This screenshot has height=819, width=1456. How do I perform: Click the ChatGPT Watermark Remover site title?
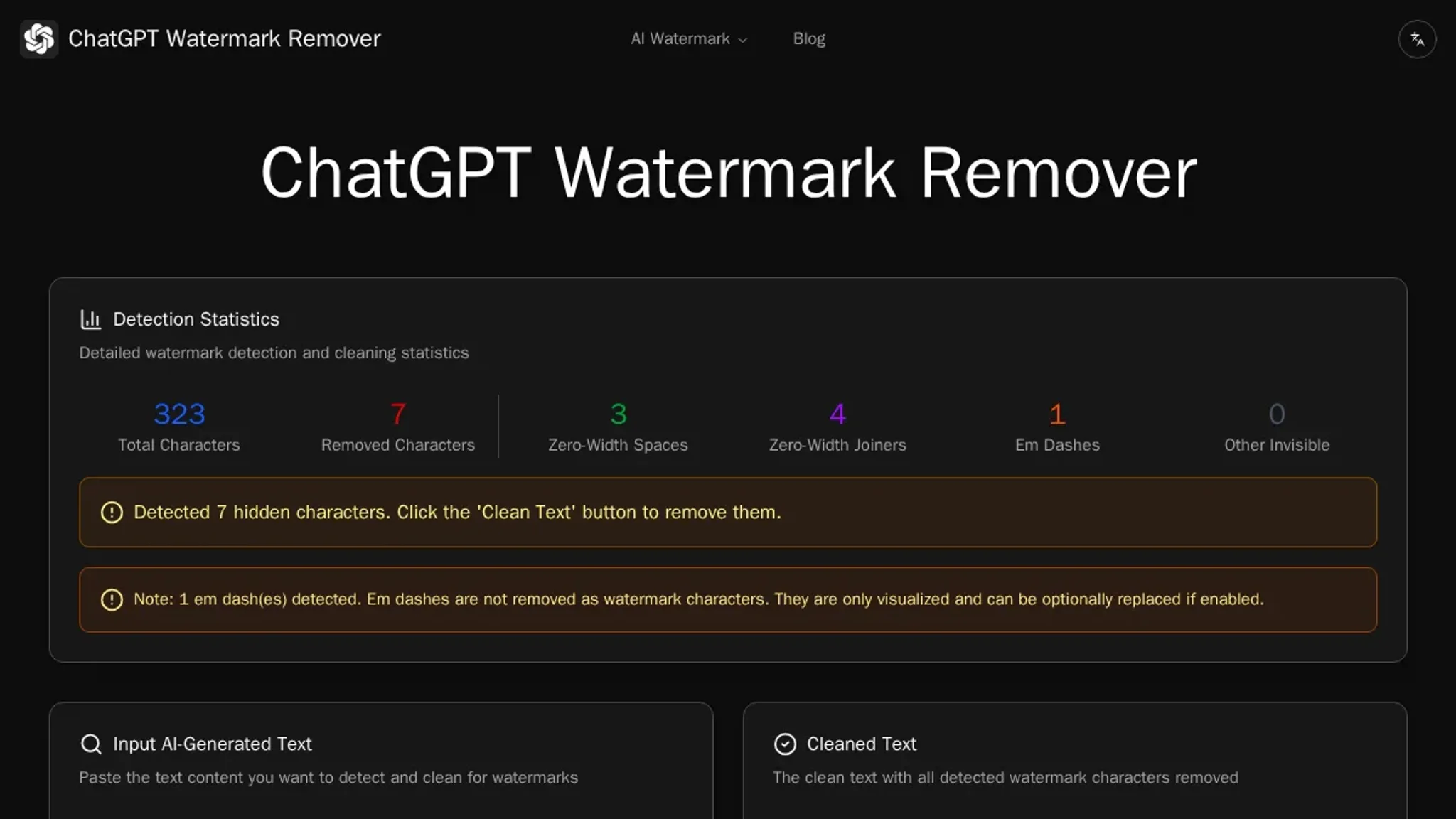click(225, 38)
